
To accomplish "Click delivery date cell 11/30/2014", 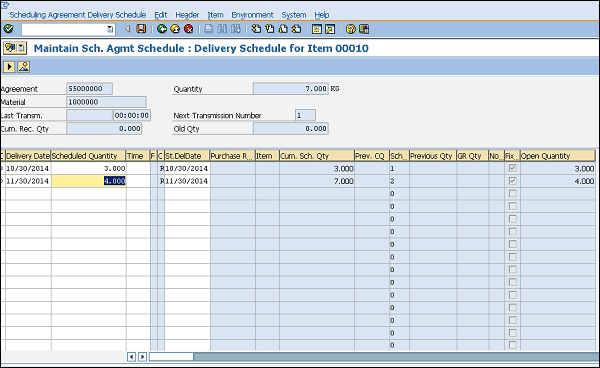I will pos(28,181).
